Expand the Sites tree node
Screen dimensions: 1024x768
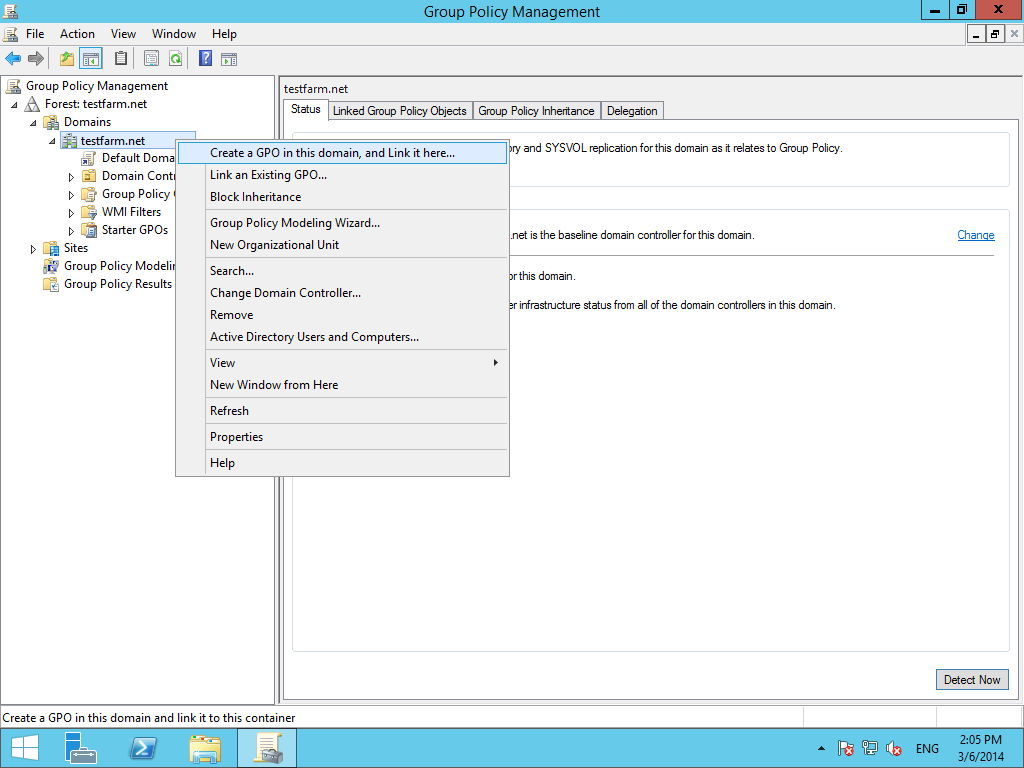[x=33, y=249]
